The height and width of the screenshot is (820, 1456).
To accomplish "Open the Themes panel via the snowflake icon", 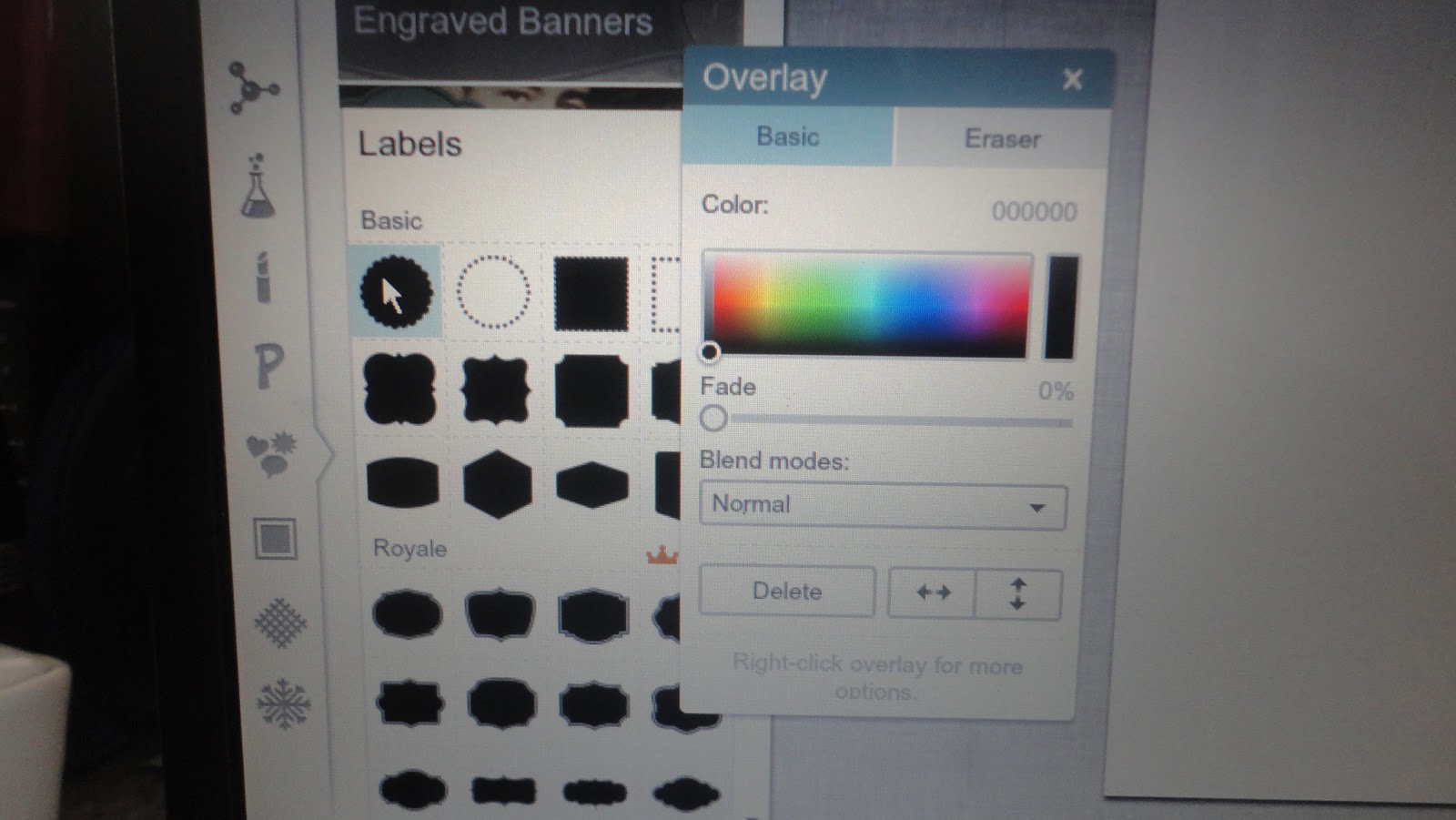I will coord(285,704).
